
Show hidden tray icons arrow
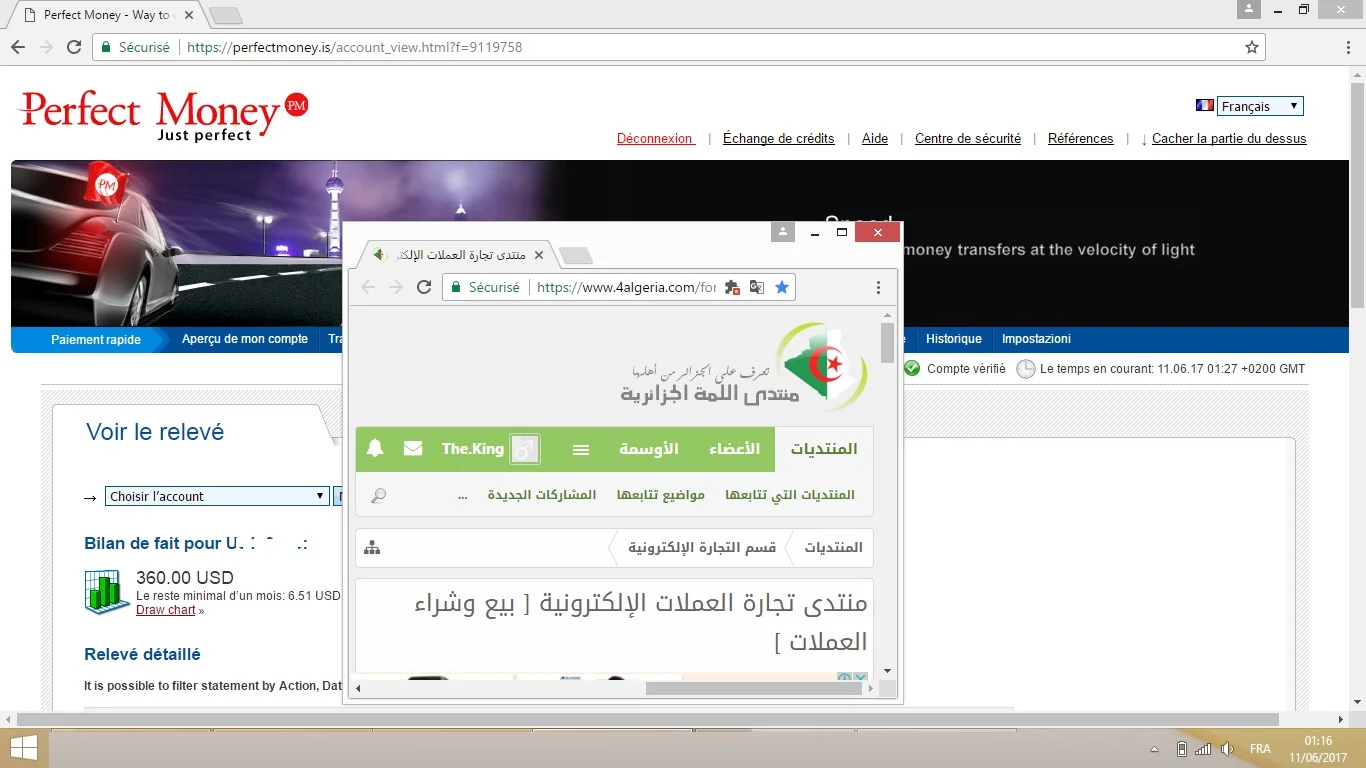coord(1155,749)
